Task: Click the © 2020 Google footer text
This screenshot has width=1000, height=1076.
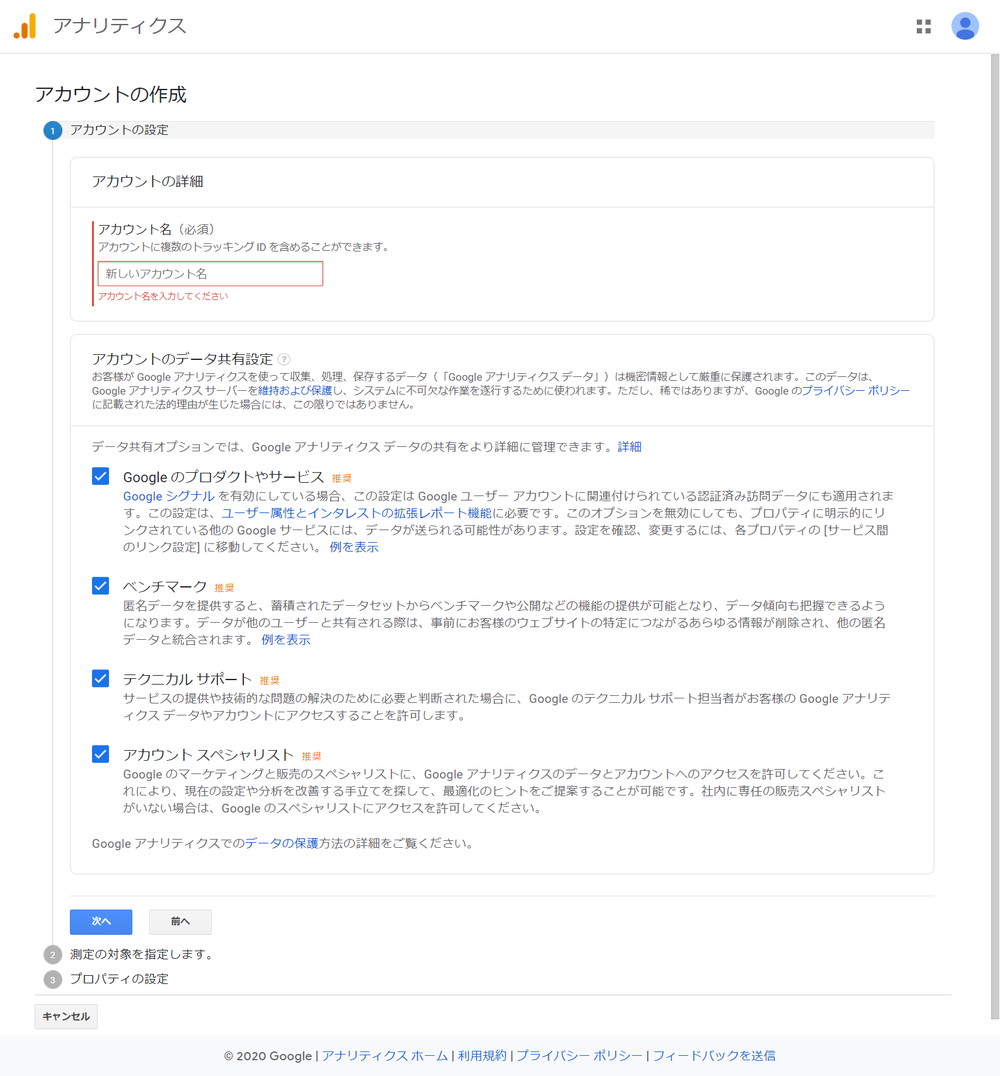Action: point(268,1055)
